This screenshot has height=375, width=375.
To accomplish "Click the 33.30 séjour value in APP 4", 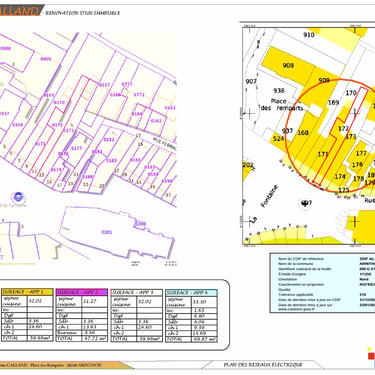I will (x=204, y=302).
